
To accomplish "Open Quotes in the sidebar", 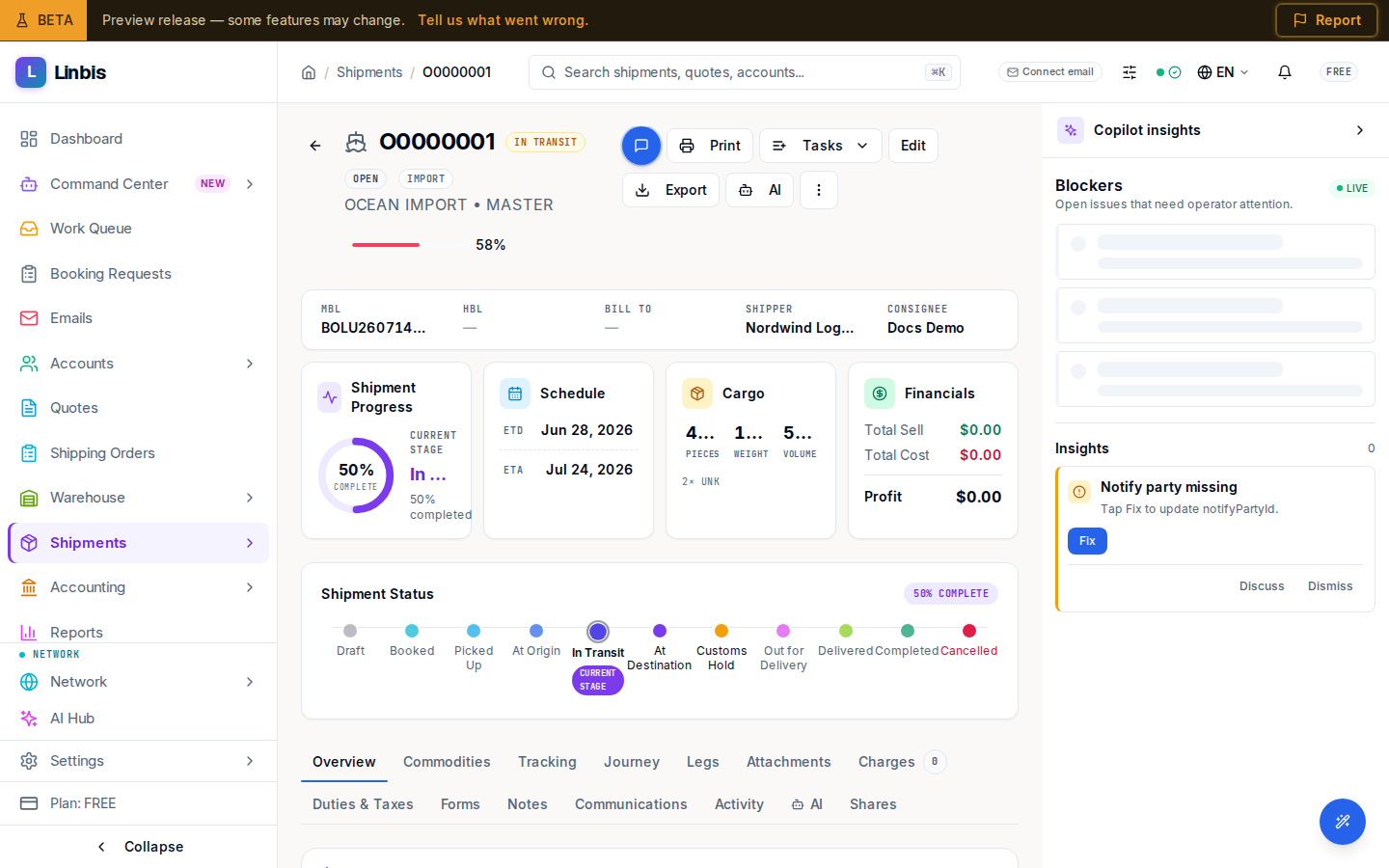I will tap(139, 408).
